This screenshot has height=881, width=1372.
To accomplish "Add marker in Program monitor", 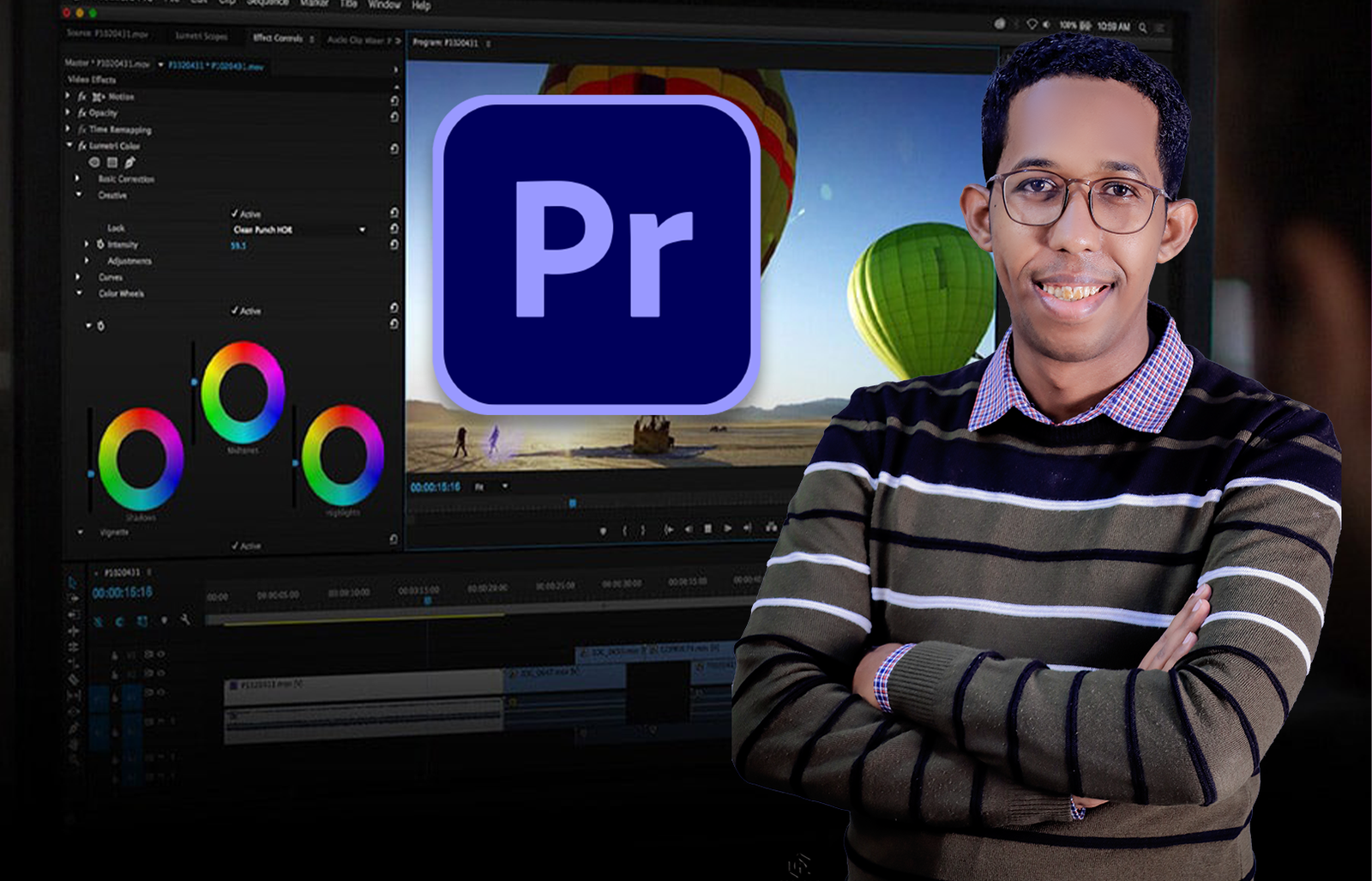I will tap(603, 531).
